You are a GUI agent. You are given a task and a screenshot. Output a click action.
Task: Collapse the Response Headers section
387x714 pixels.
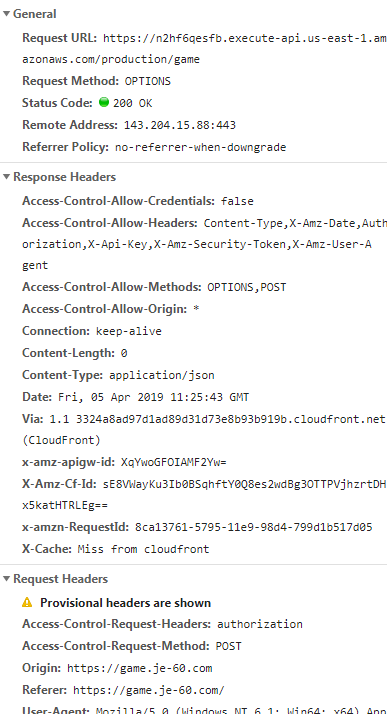(x=6, y=177)
